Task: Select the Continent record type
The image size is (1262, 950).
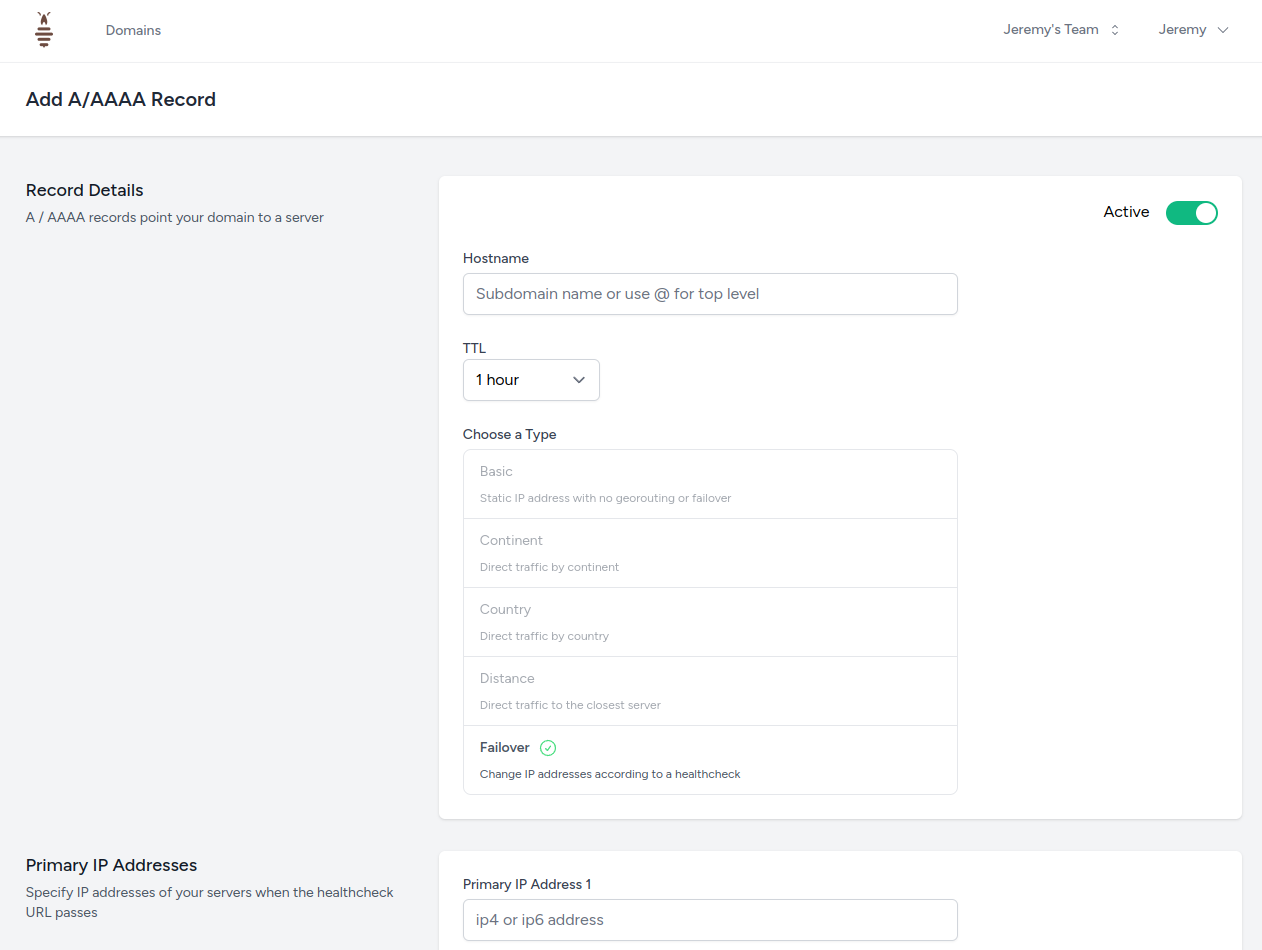Action: pos(710,553)
